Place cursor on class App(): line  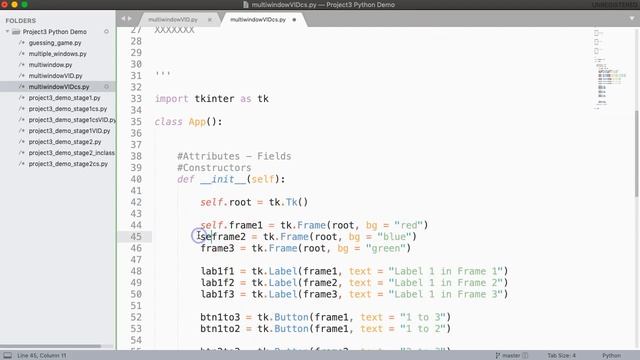[188, 122]
